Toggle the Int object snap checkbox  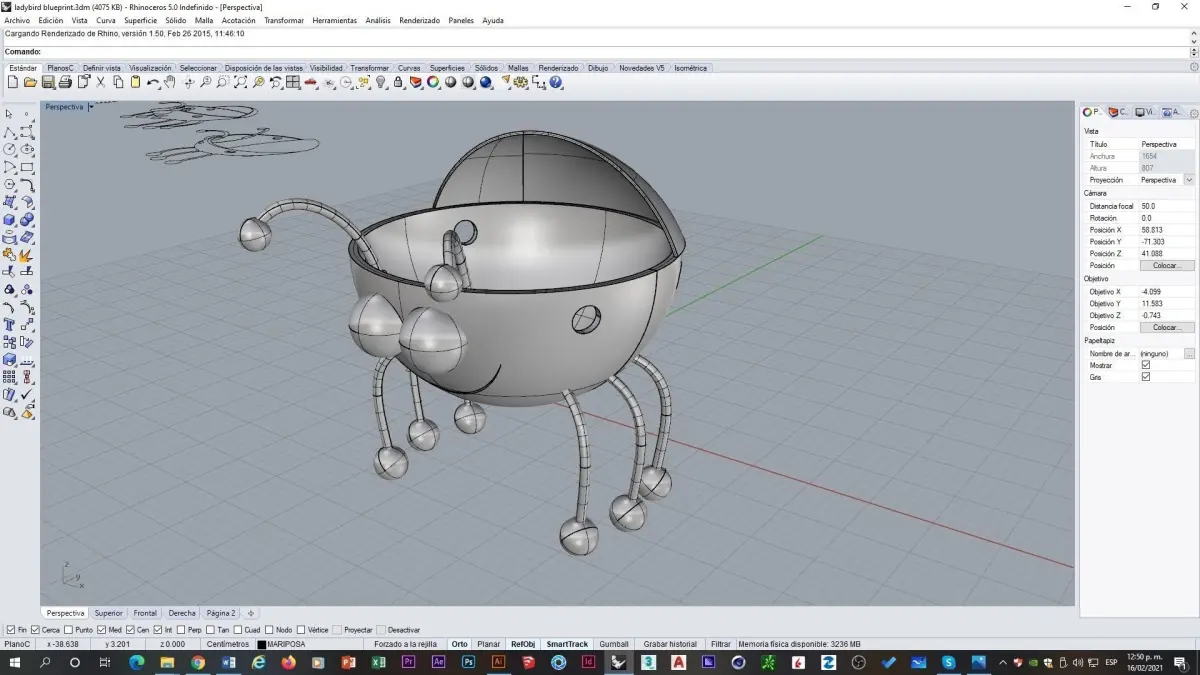158,630
